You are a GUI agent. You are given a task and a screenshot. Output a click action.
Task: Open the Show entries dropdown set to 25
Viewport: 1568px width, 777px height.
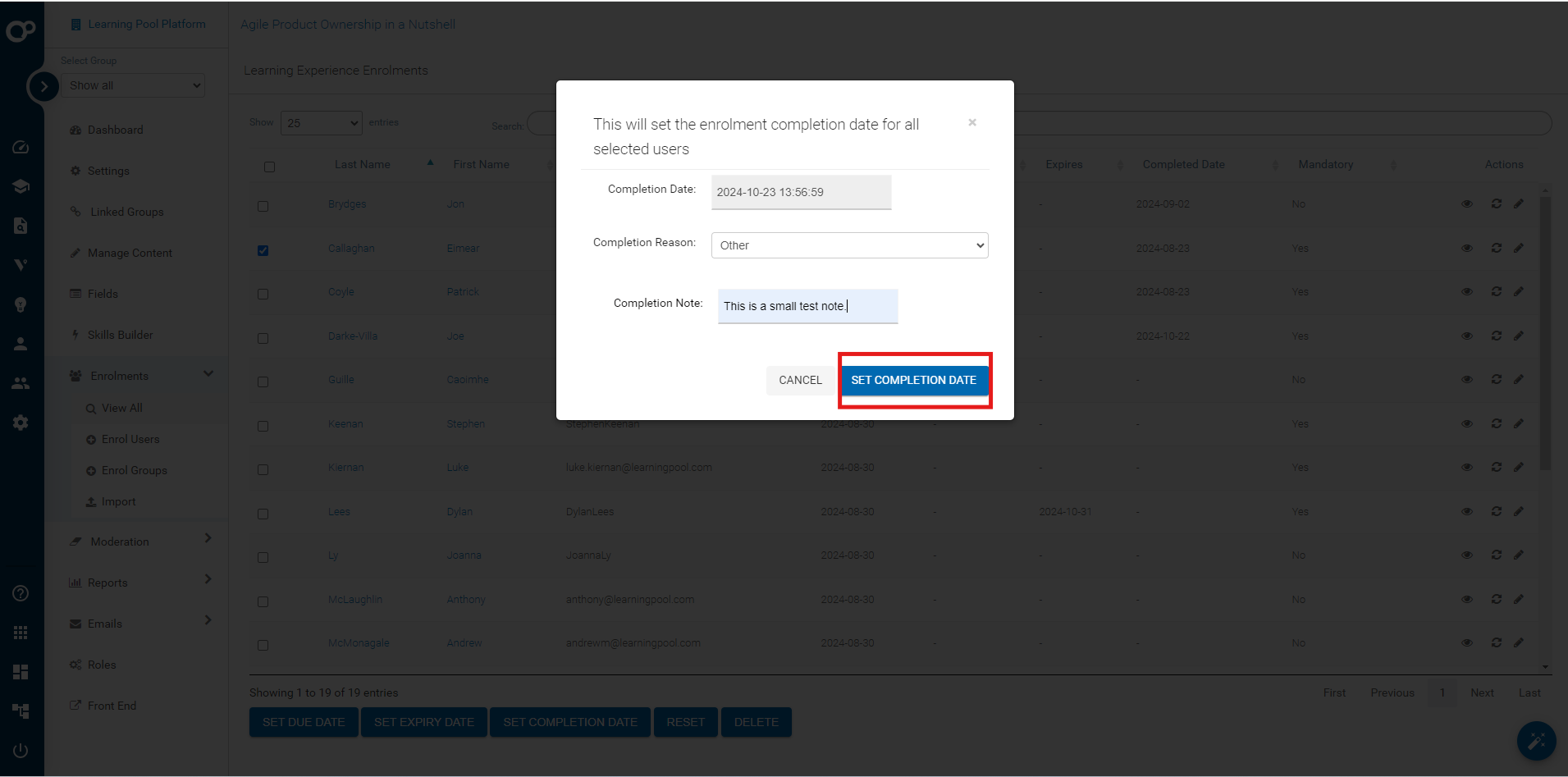pos(321,122)
